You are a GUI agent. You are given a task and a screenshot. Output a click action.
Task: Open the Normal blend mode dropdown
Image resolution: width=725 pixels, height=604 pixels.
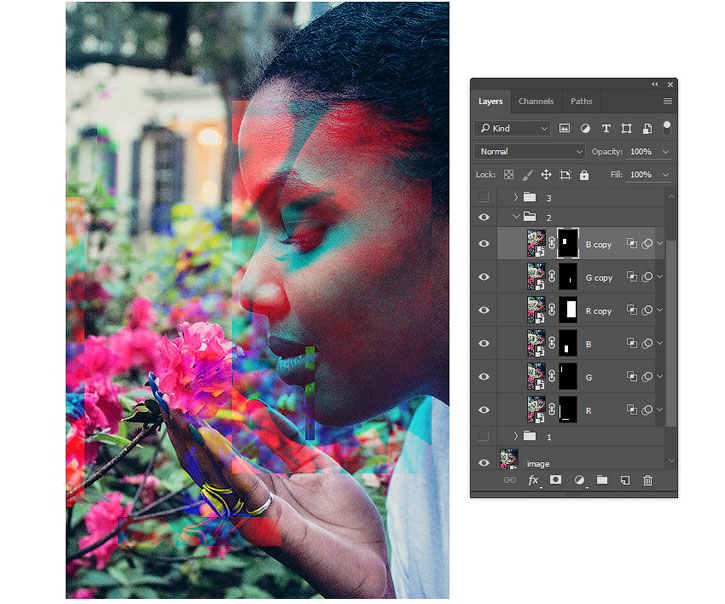(x=529, y=152)
